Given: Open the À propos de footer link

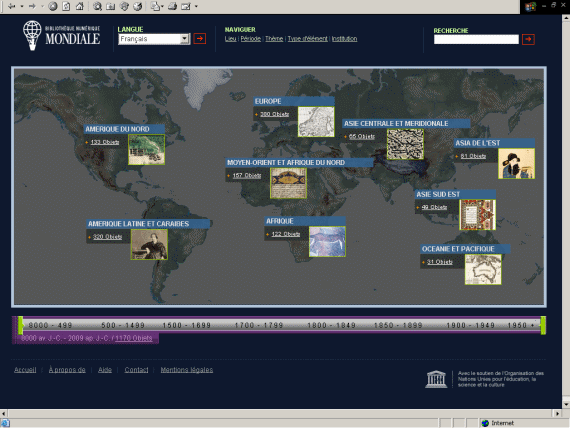Looking at the screenshot, I should (x=67, y=370).
